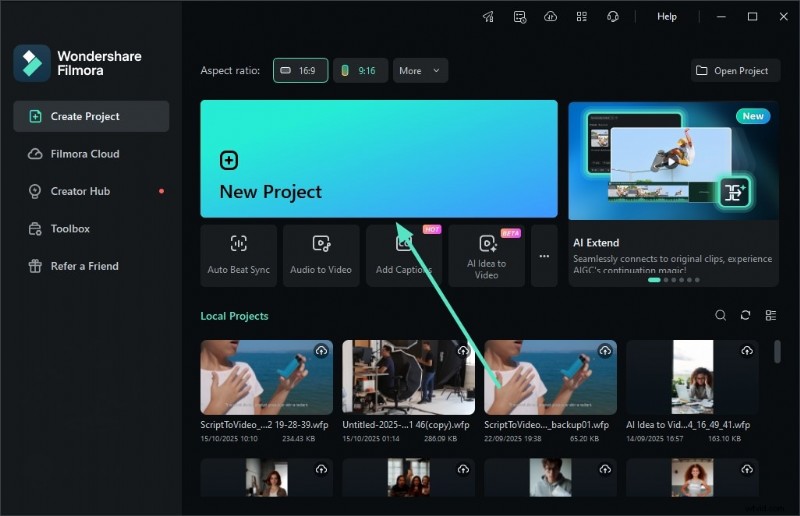
Task: Select the Untitled-2025-...1 46(copy).wfp file name
Action: coord(406,425)
